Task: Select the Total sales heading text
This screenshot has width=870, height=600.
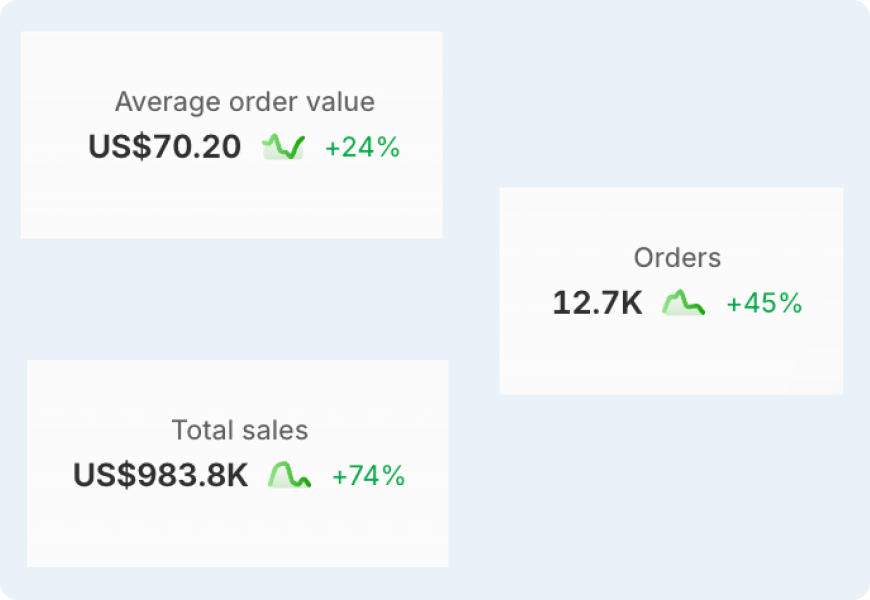Action: [240, 430]
